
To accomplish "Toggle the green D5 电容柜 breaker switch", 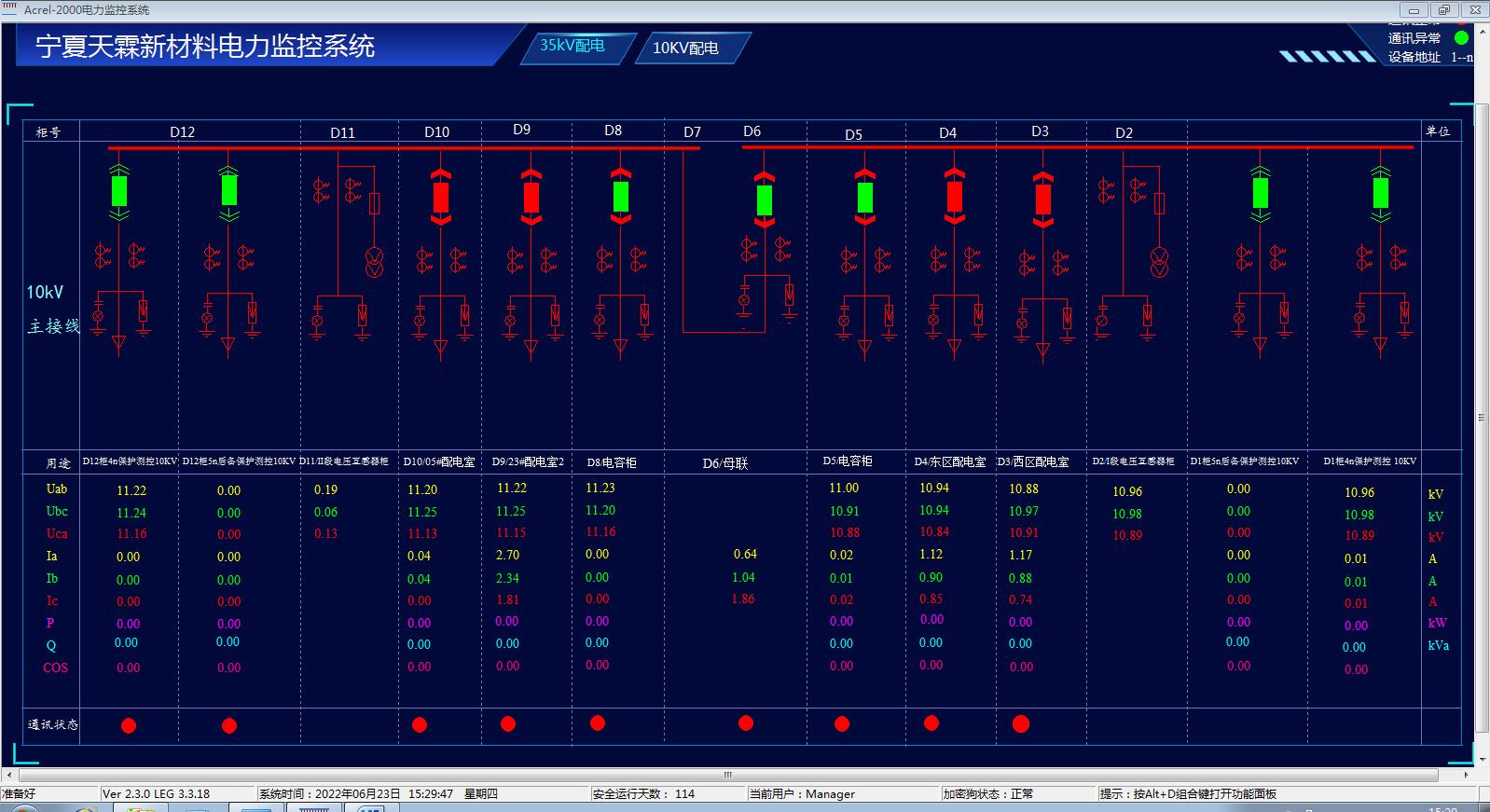I will point(864,198).
